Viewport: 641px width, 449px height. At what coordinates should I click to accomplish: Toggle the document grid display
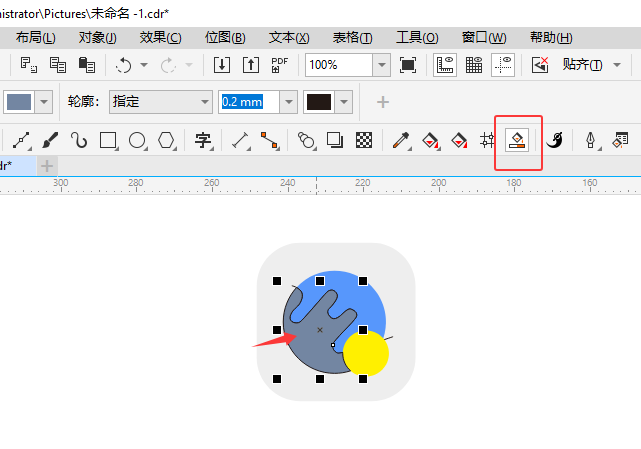pyautogui.click(x=474, y=65)
